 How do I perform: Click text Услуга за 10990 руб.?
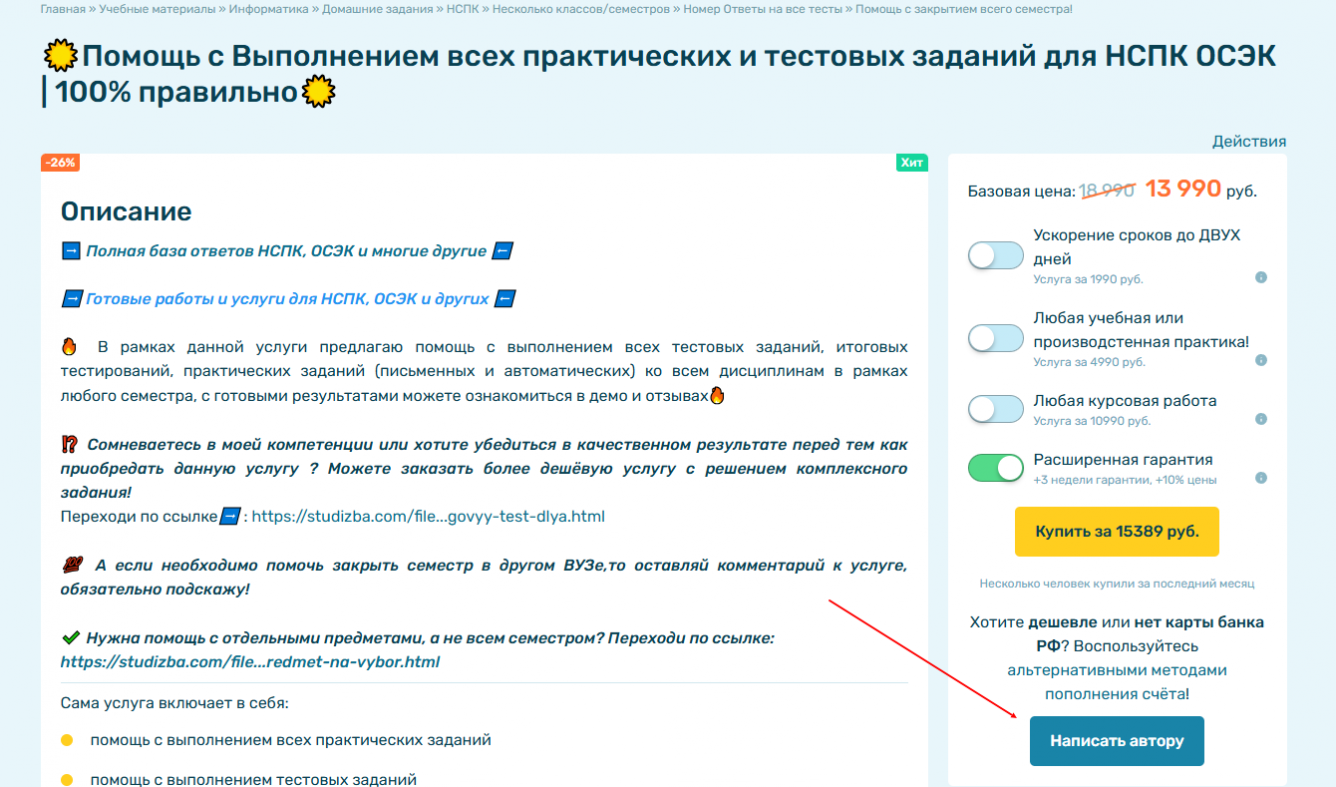[1092, 421]
